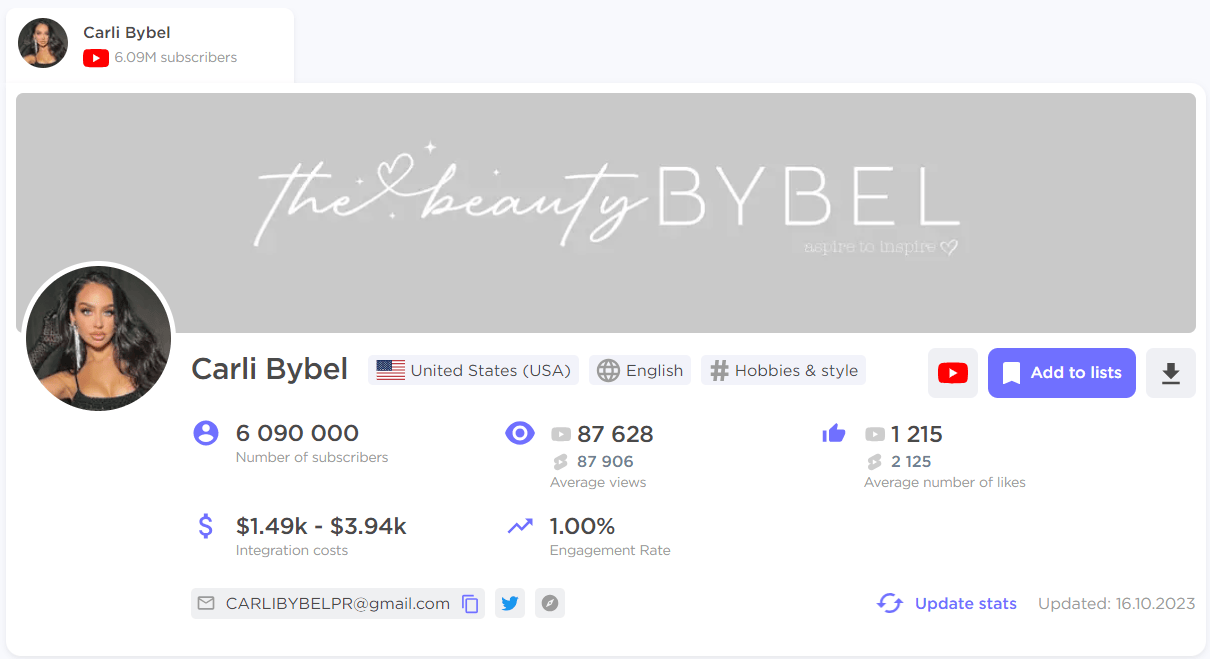
Task: Copy the email using the copy icon
Action: (x=470, y=603)
